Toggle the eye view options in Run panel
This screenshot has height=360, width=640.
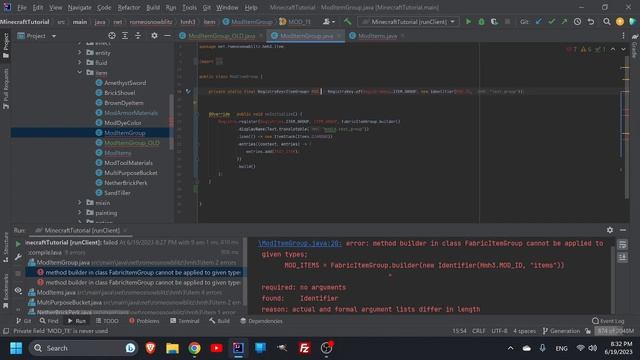[x=18, y=291]
